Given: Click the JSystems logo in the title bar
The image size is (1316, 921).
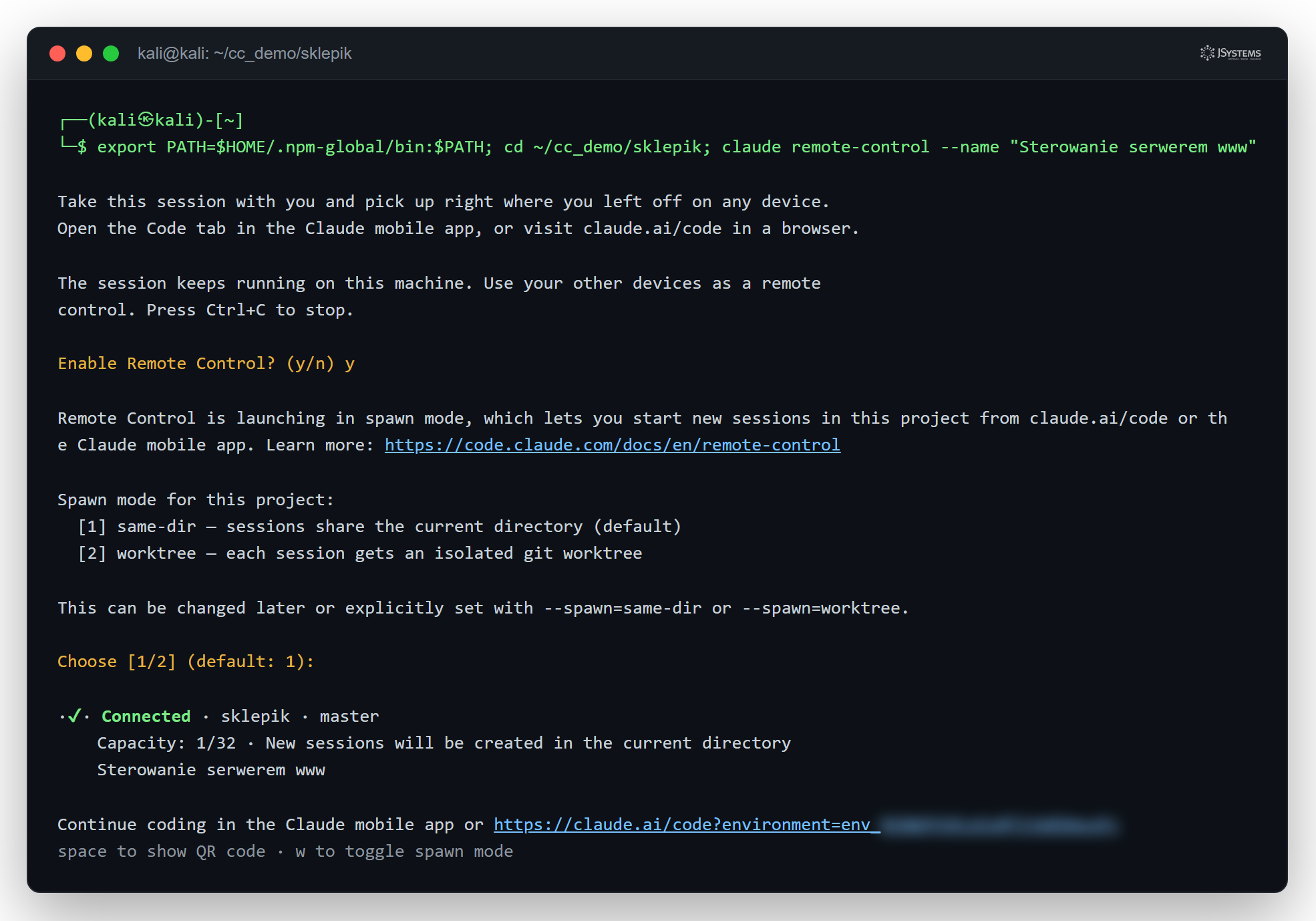Looking at the screenshot, I should pos(1230,53).
